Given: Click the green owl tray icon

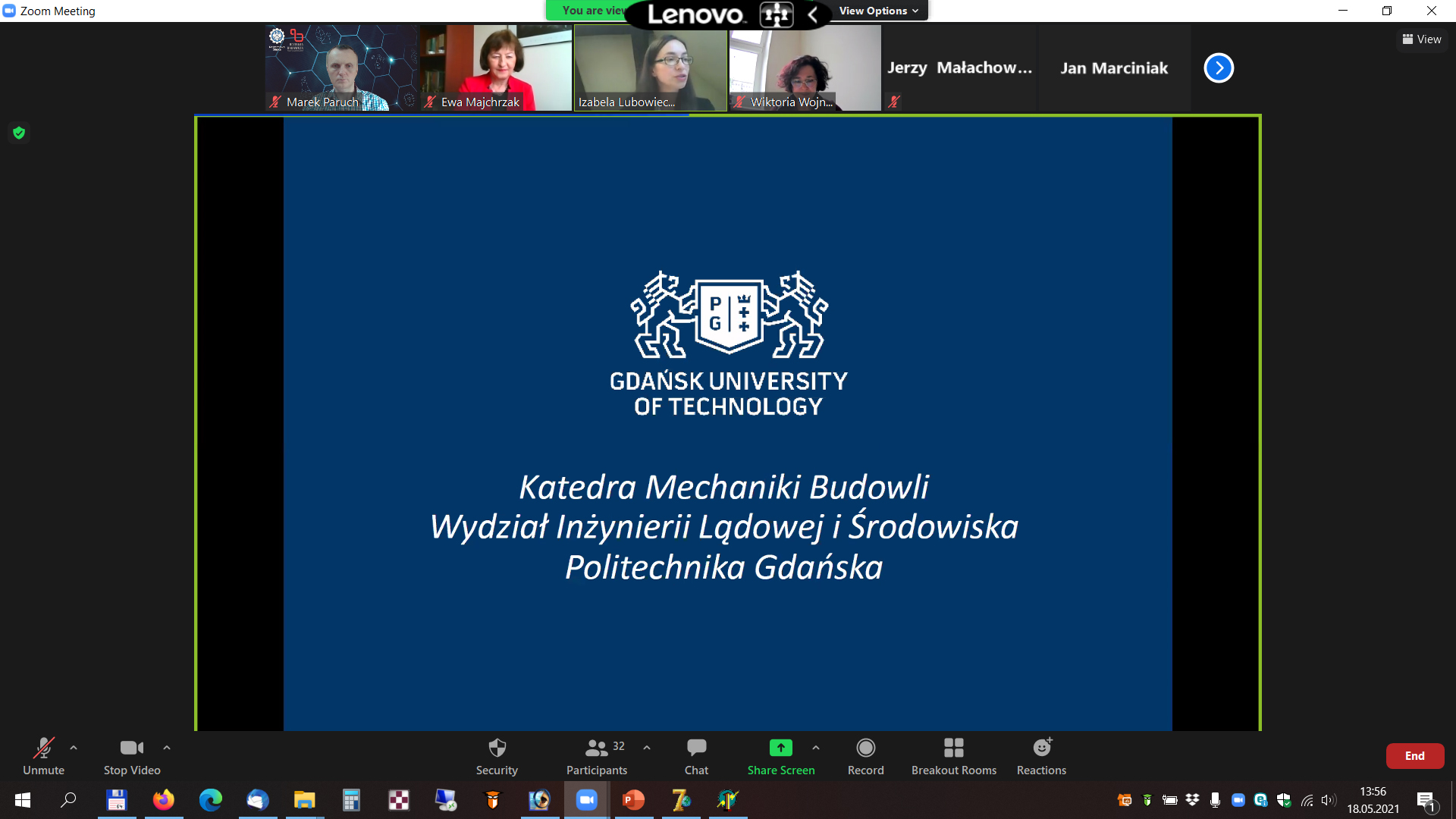Looking at the screenshot, I should 1147,800.
